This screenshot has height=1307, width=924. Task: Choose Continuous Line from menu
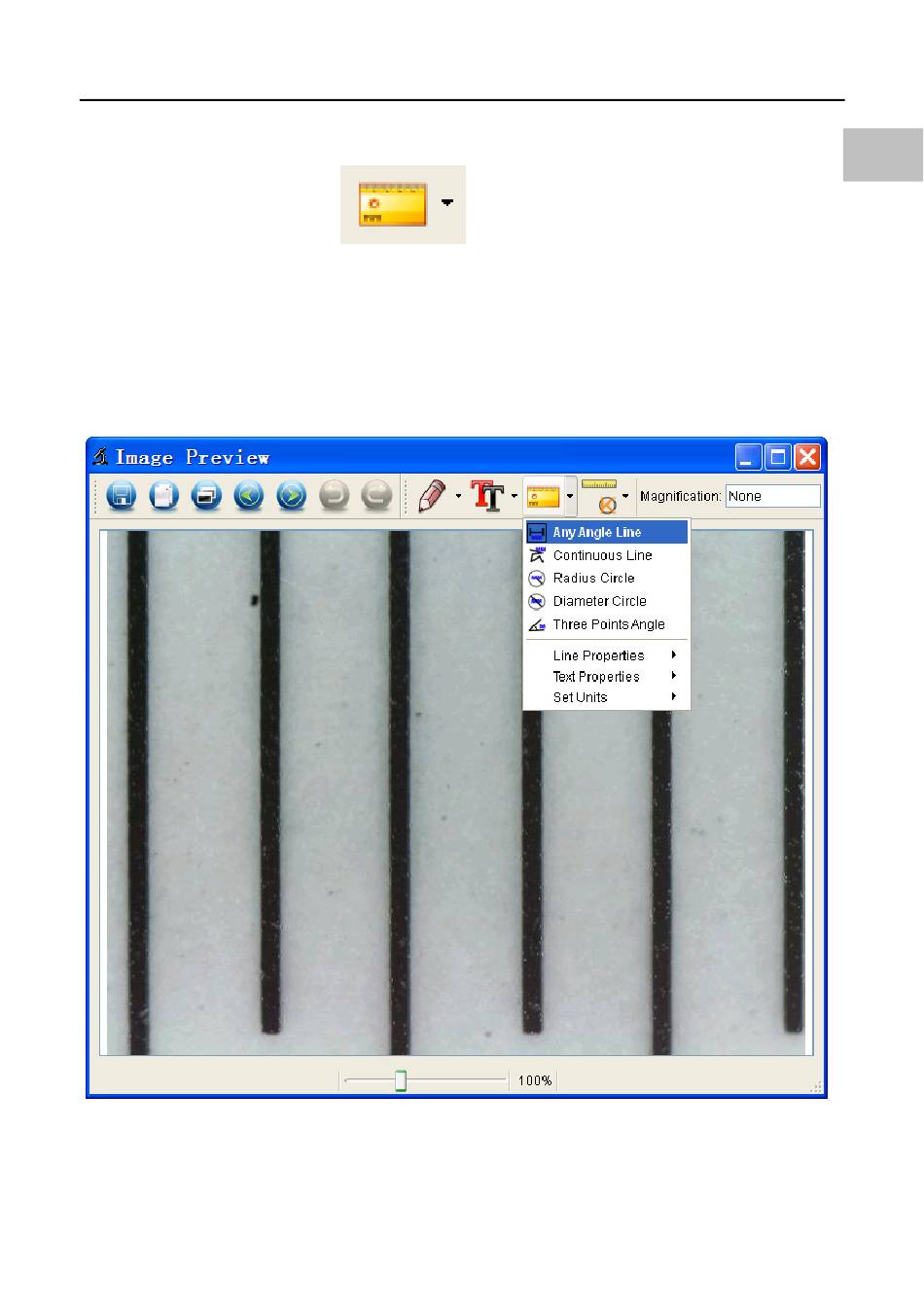(606, 555)
